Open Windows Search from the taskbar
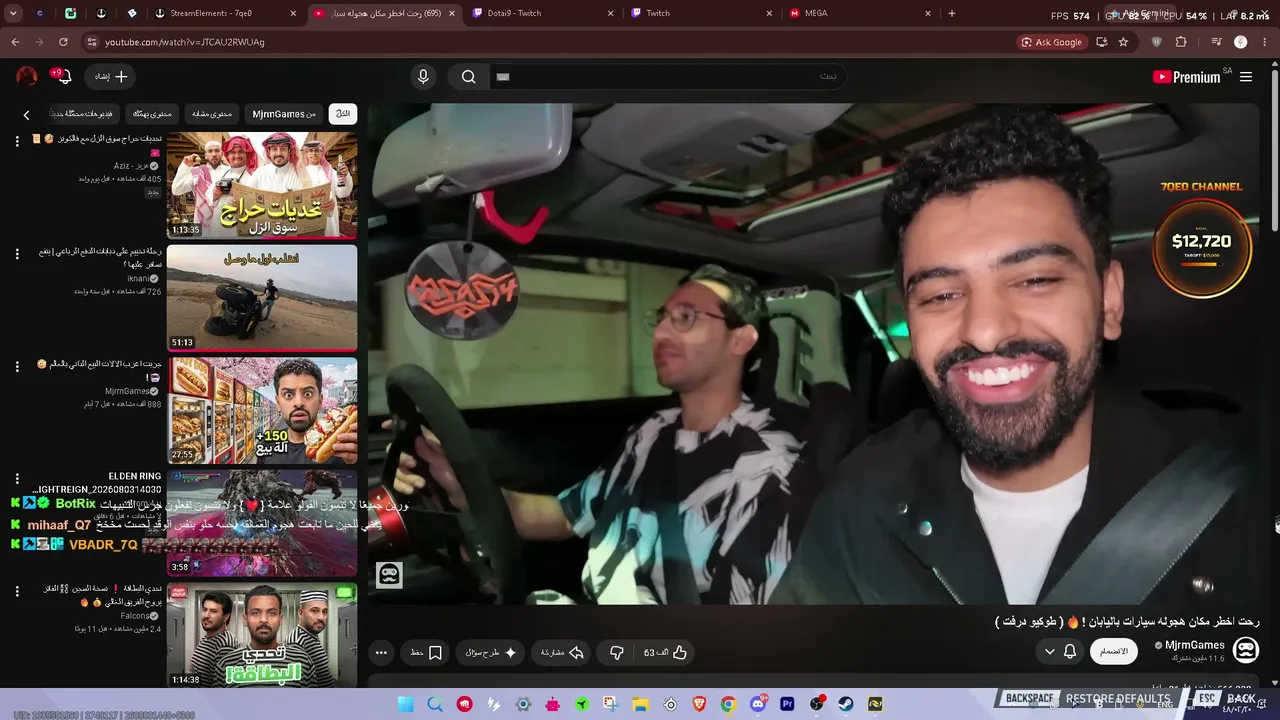The height and width of the screenshot is (720, 1280). click(435, 704)
